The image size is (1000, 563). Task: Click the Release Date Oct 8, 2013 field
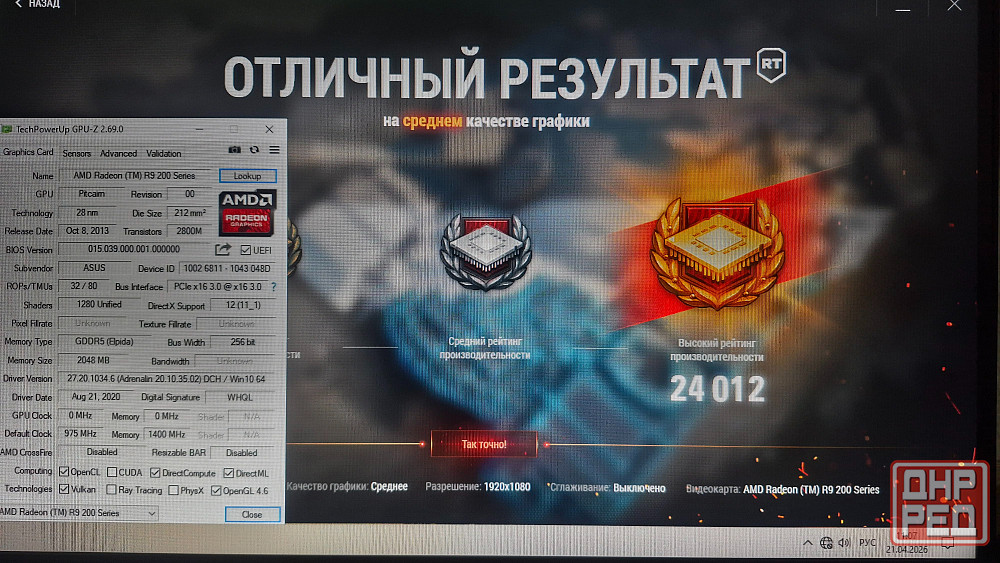tap(87, 231)
